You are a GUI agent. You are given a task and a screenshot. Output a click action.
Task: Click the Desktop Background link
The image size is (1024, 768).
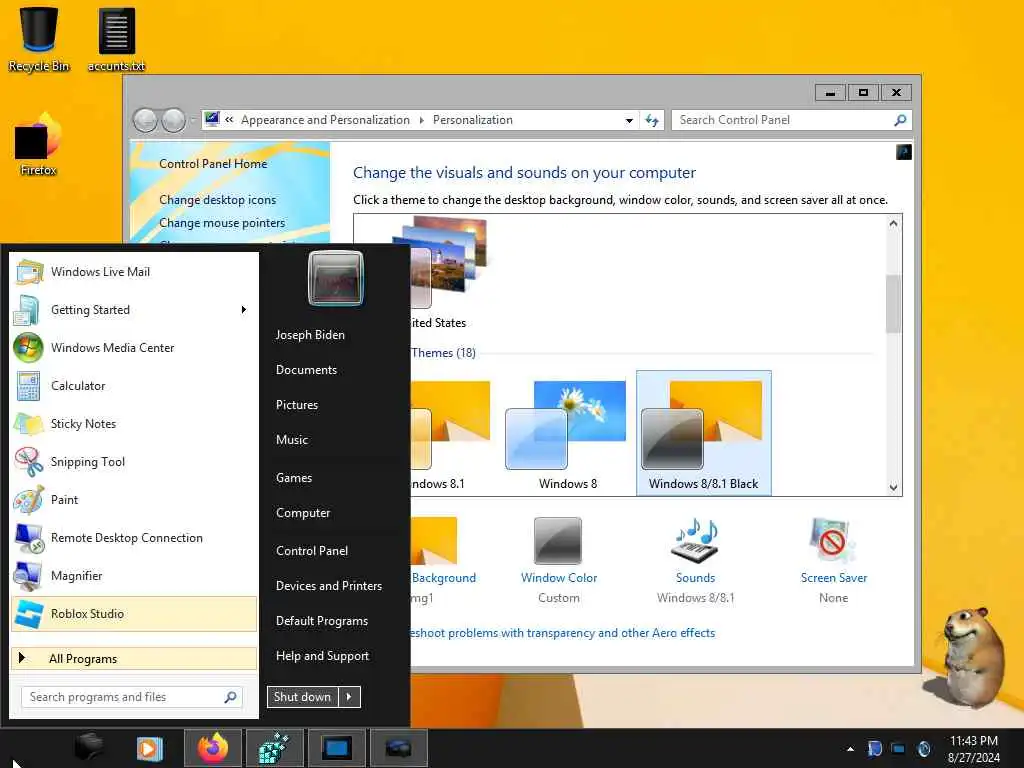coord(443,578)
